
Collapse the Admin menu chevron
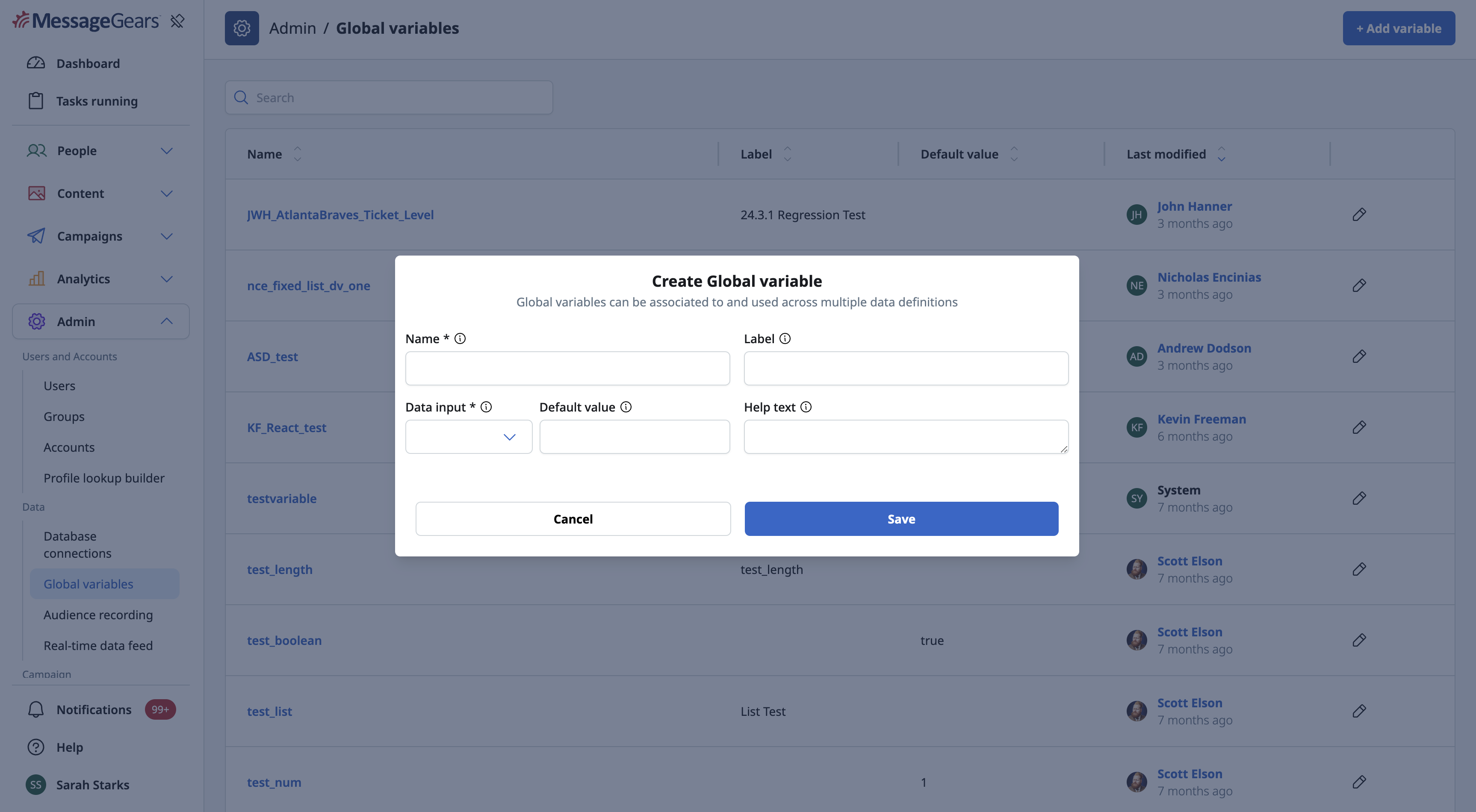(167, 321)
